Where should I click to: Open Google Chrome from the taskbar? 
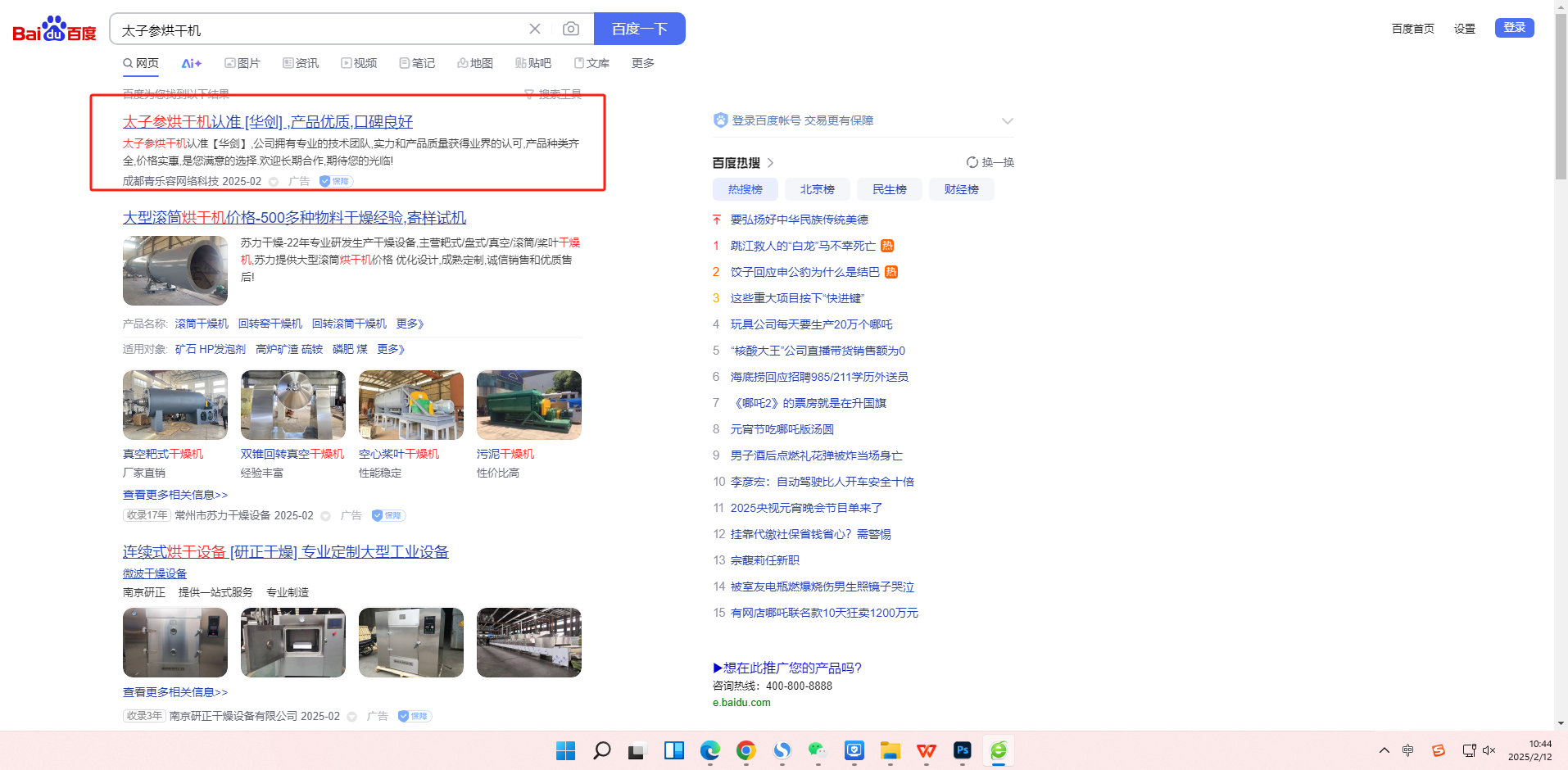tap(745, 750)
